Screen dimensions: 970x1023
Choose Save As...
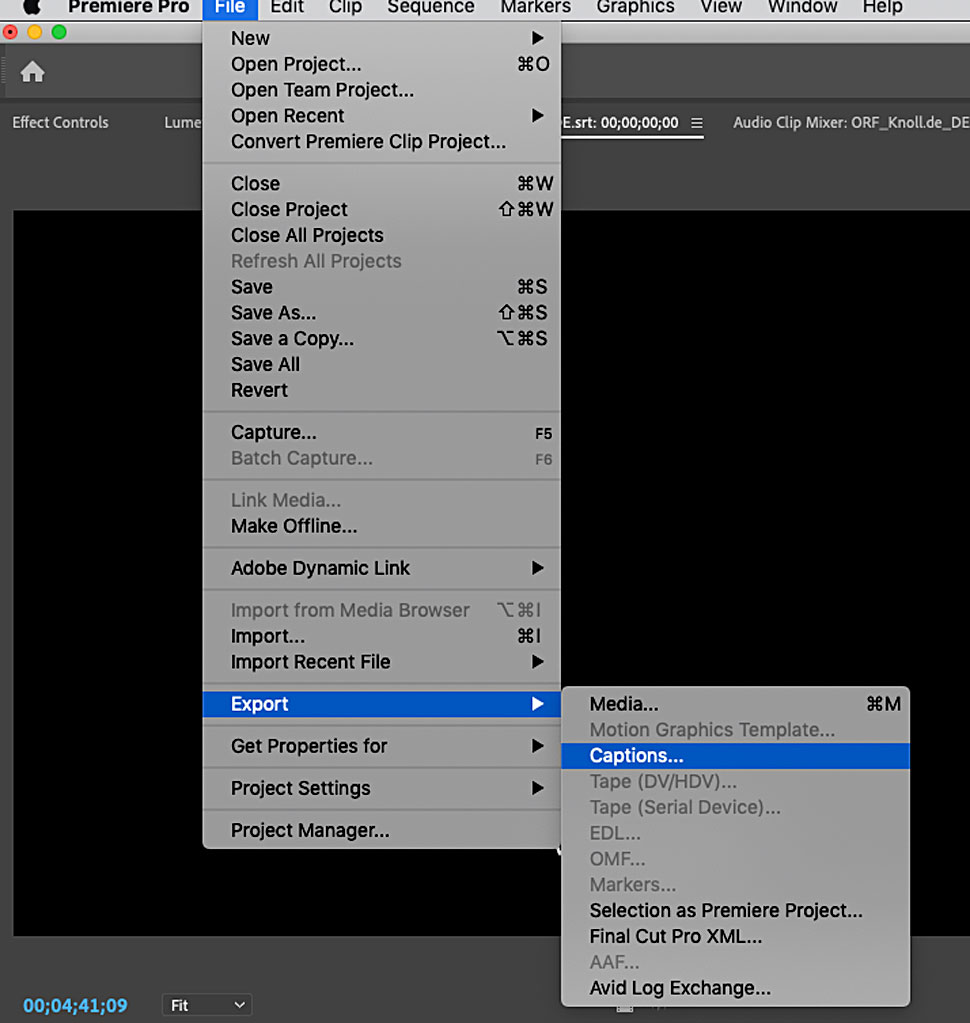click(x=382, y=313)
